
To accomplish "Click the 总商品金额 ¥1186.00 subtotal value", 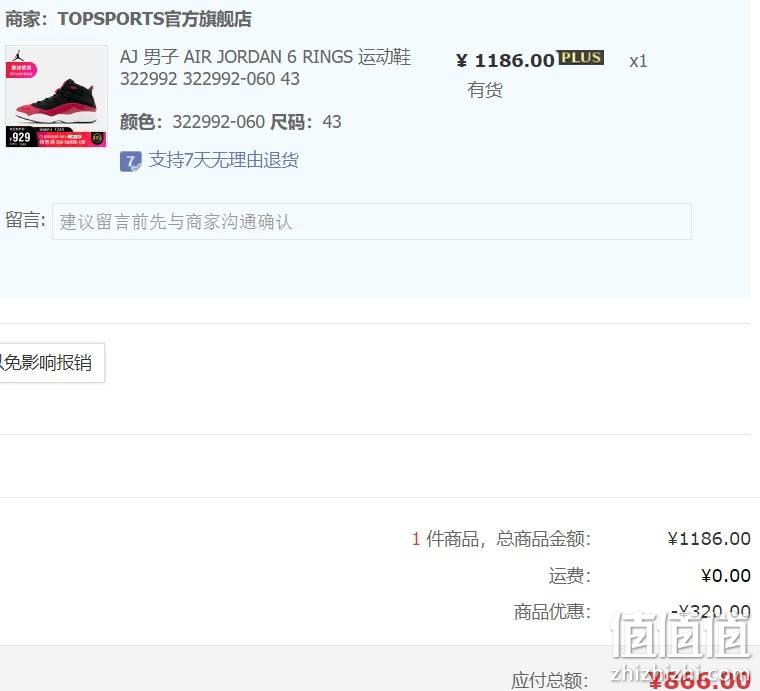I will point(709,539).
